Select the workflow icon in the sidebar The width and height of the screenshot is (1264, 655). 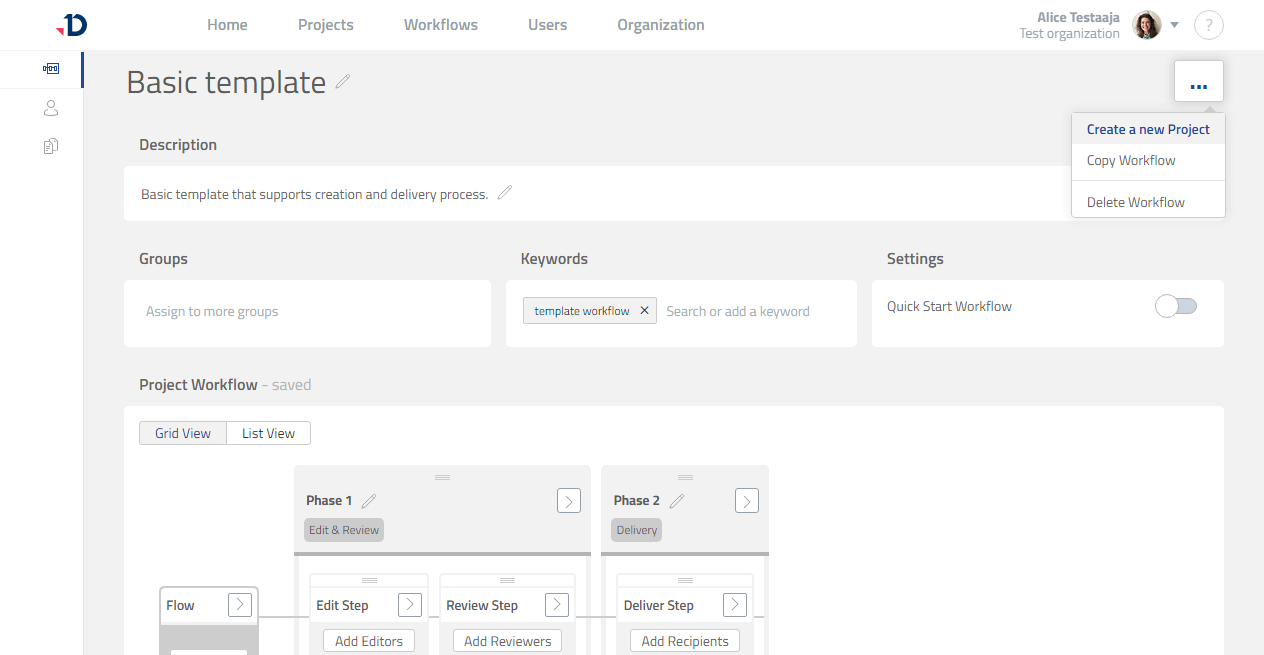tap(50, 69)
